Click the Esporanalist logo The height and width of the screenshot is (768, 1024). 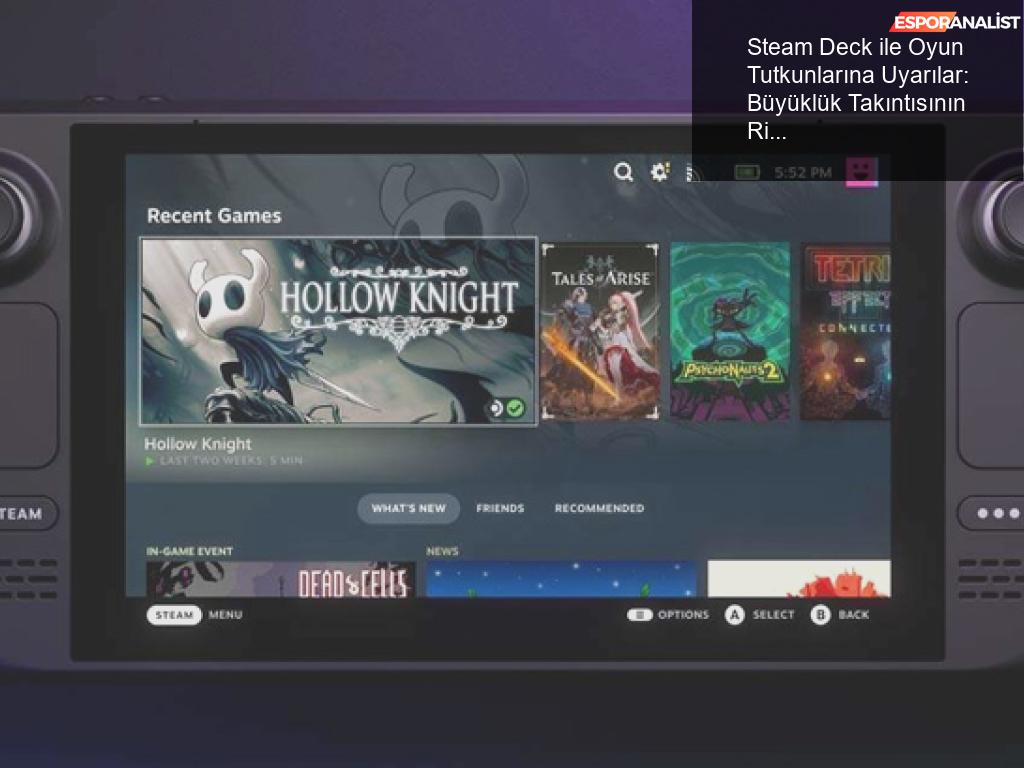[x=955, y=22]
